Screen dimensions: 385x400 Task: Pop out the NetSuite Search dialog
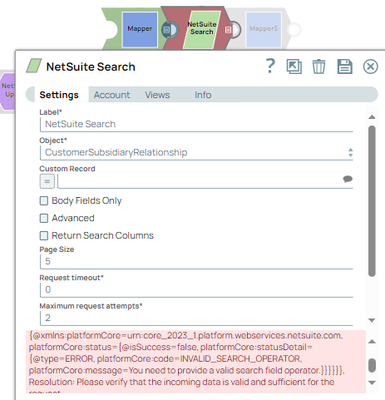pyautogui.click(x=294, y=66)
